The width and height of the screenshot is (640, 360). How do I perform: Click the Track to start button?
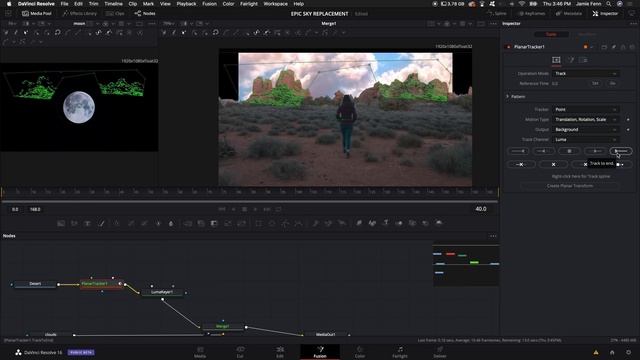point(518,151)
